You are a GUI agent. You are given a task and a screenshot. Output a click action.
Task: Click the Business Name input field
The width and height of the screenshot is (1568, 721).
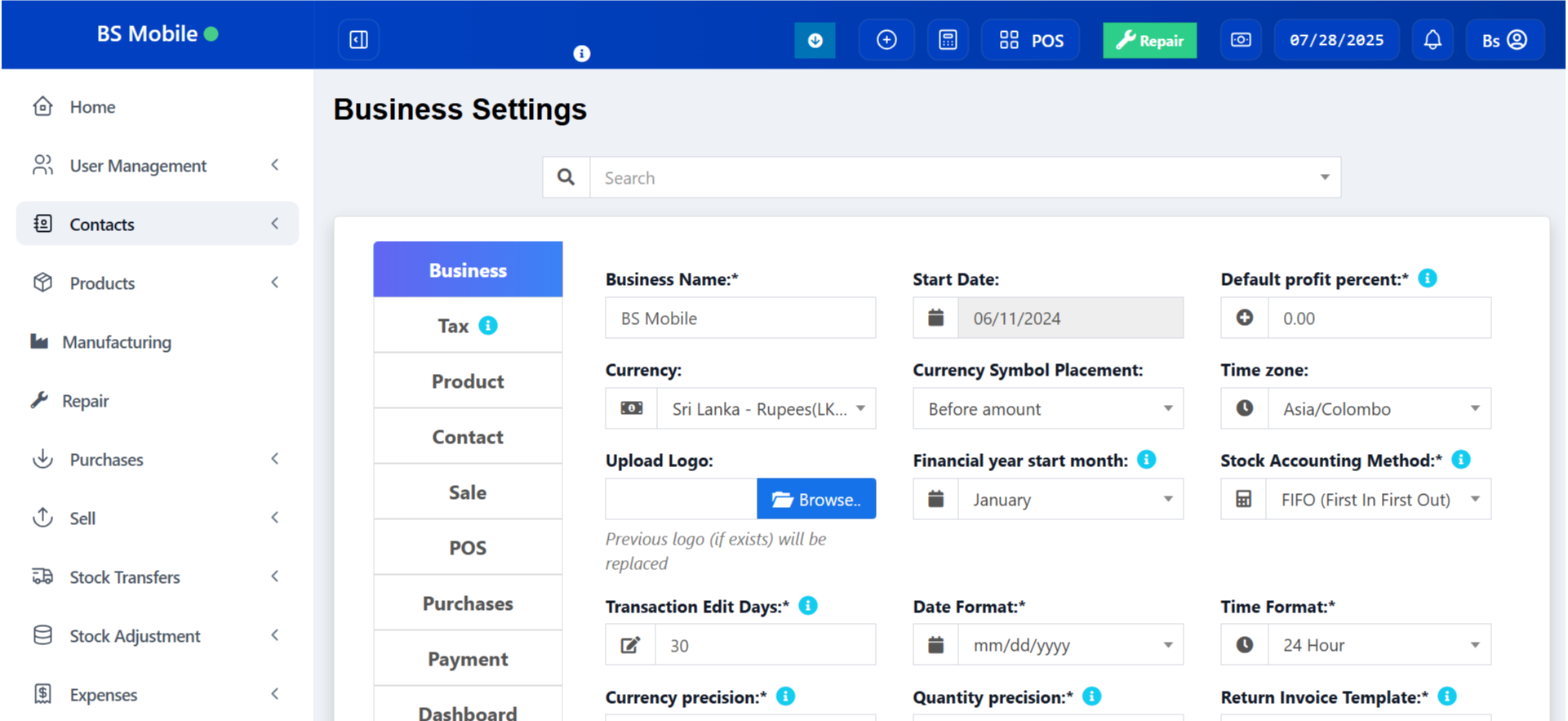(x=740, y=318)
